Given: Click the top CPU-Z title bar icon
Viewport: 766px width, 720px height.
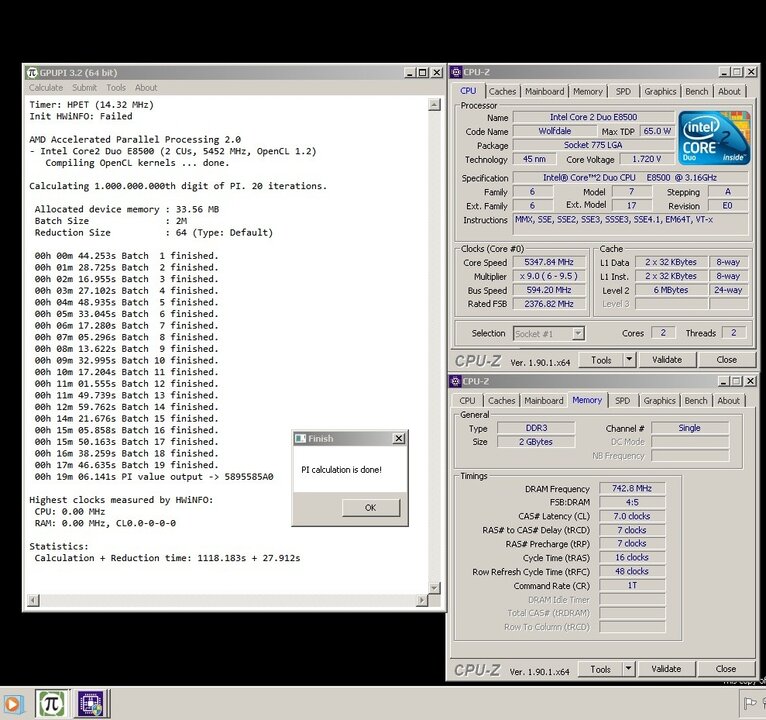Looking at the screenshot, I should (x=456, y=72).
